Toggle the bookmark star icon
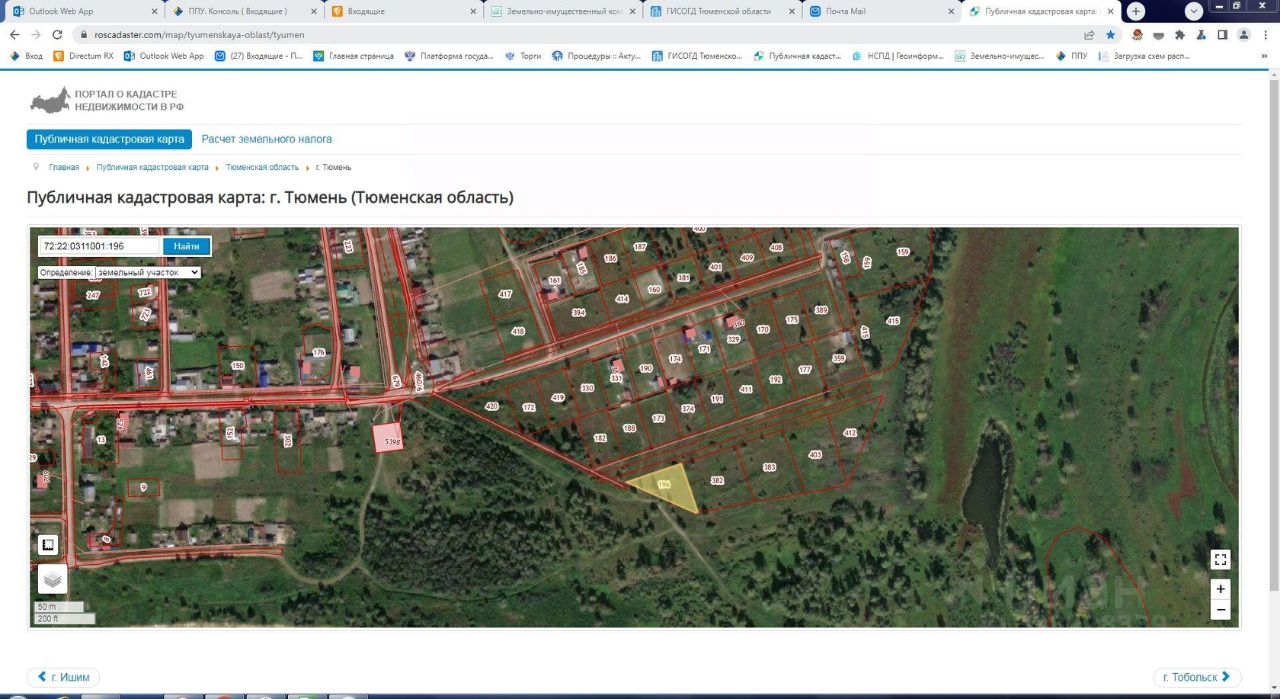 (x=1110, y=34)
